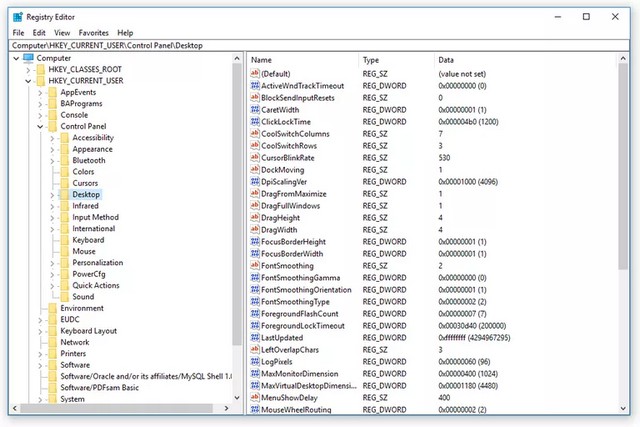Collapse the Control Panel key

point(40,127)
